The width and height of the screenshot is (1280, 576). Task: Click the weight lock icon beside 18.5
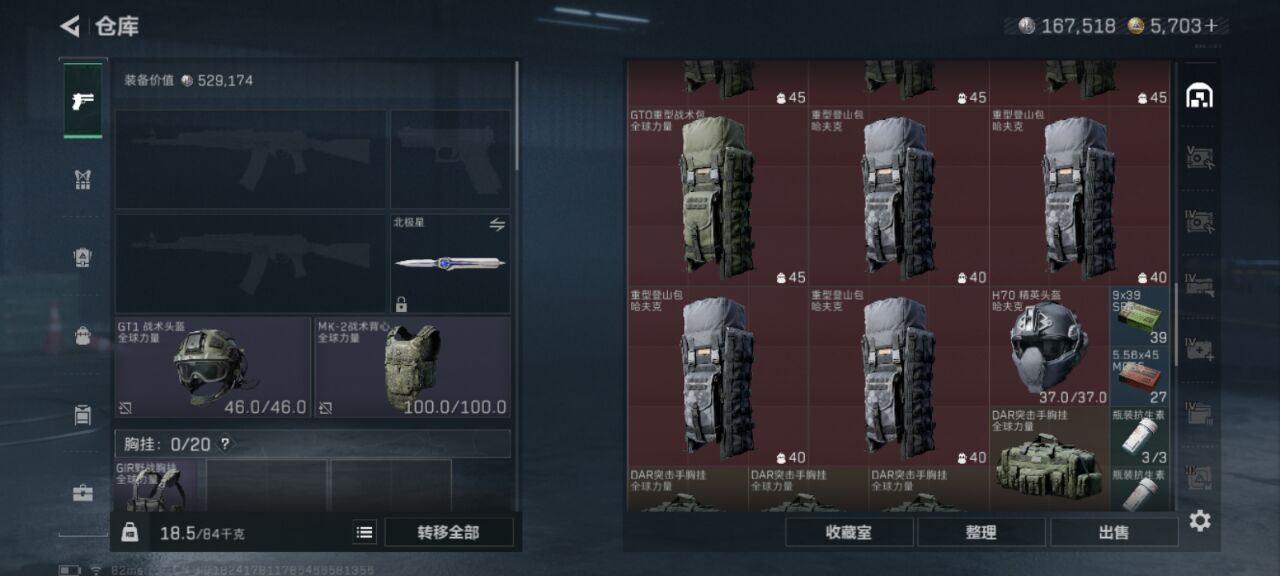(x=130, y=533)
